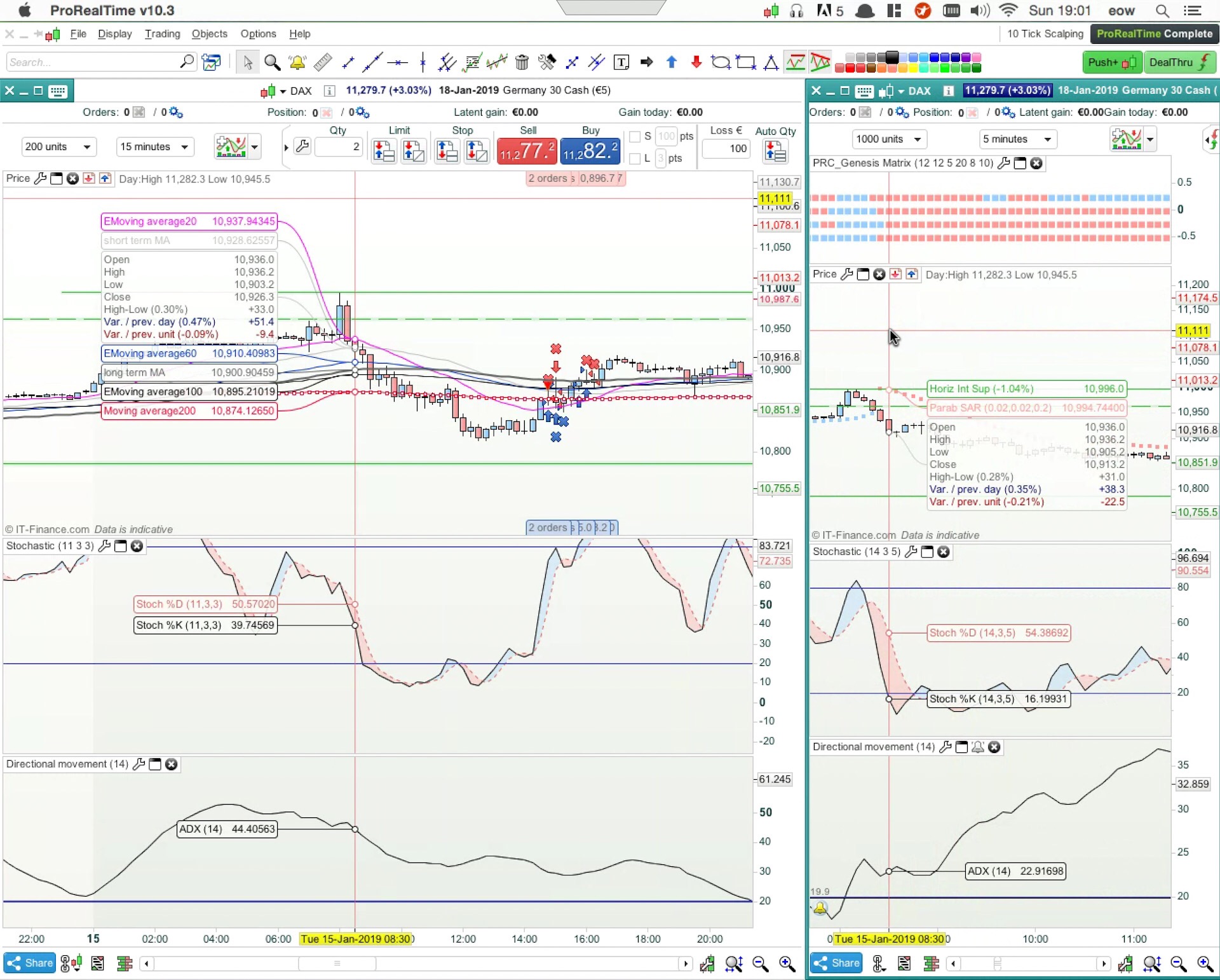Toggle the alert bell on right Directional movement

[978, 747]
